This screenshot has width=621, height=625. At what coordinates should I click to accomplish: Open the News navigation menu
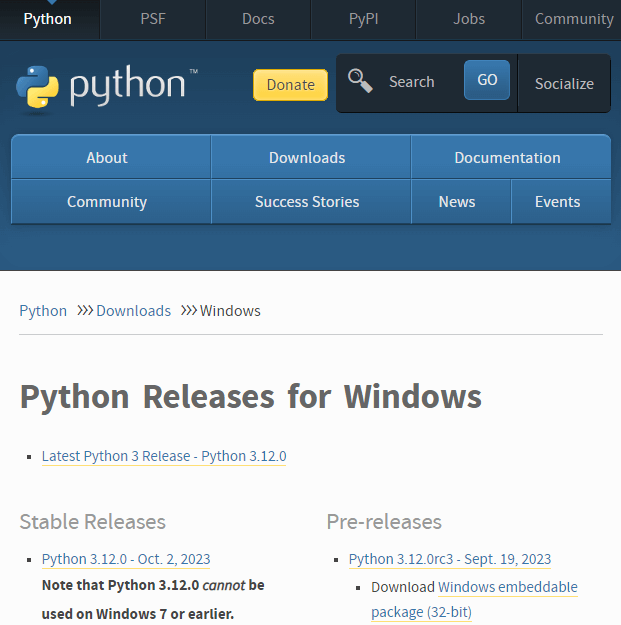click(457, 202)
